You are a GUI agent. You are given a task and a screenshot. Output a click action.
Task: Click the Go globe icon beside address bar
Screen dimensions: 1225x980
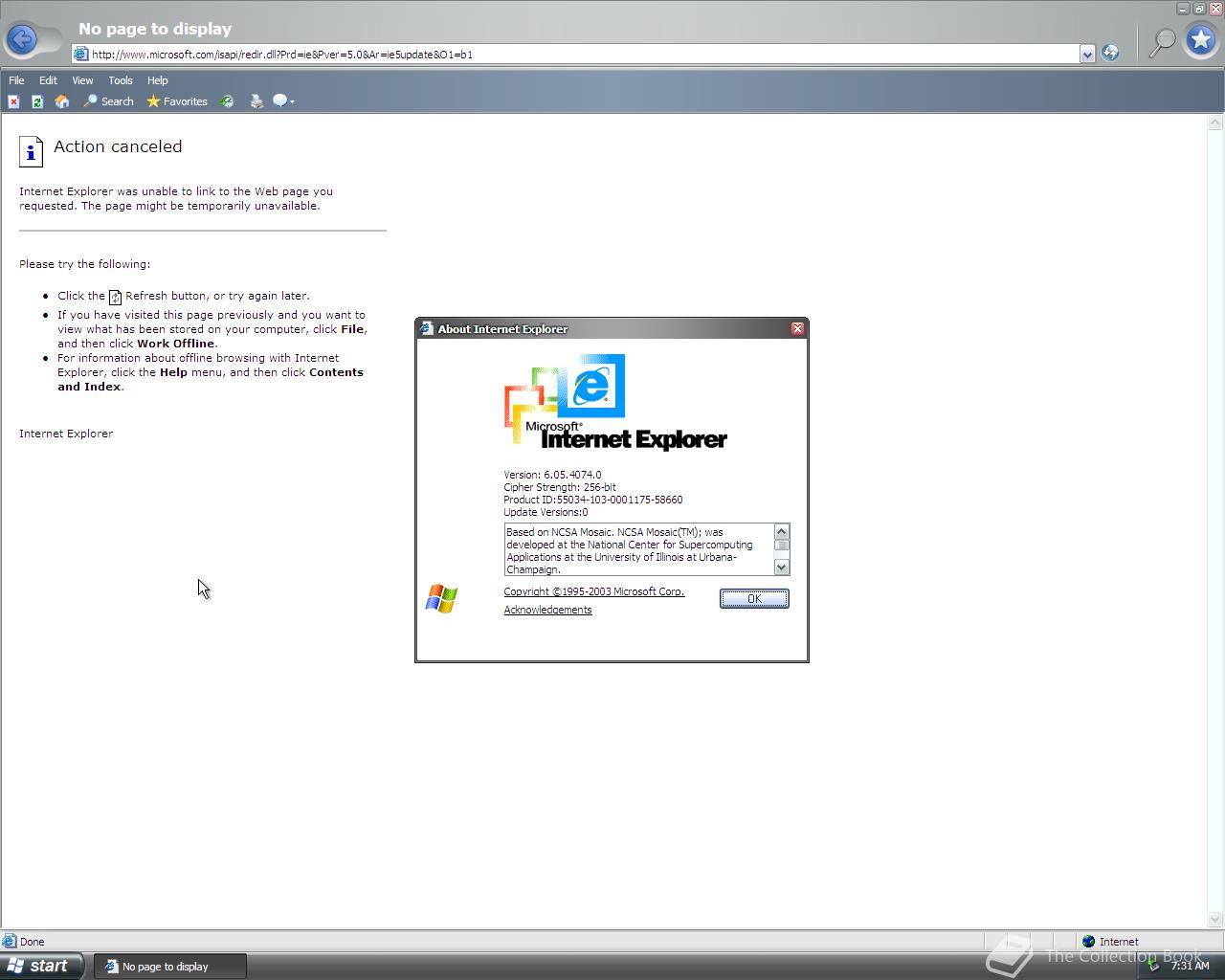pos(1110,54)
